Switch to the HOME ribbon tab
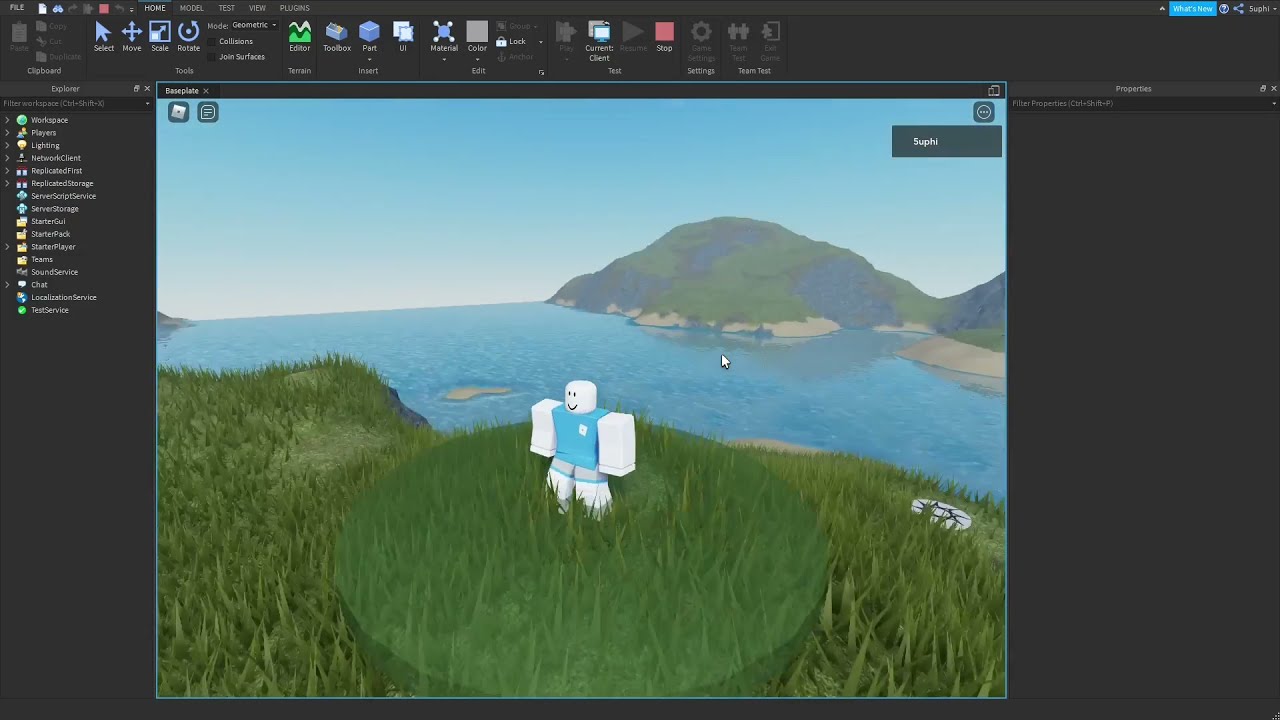The image size is (1280, 720). 155,8
